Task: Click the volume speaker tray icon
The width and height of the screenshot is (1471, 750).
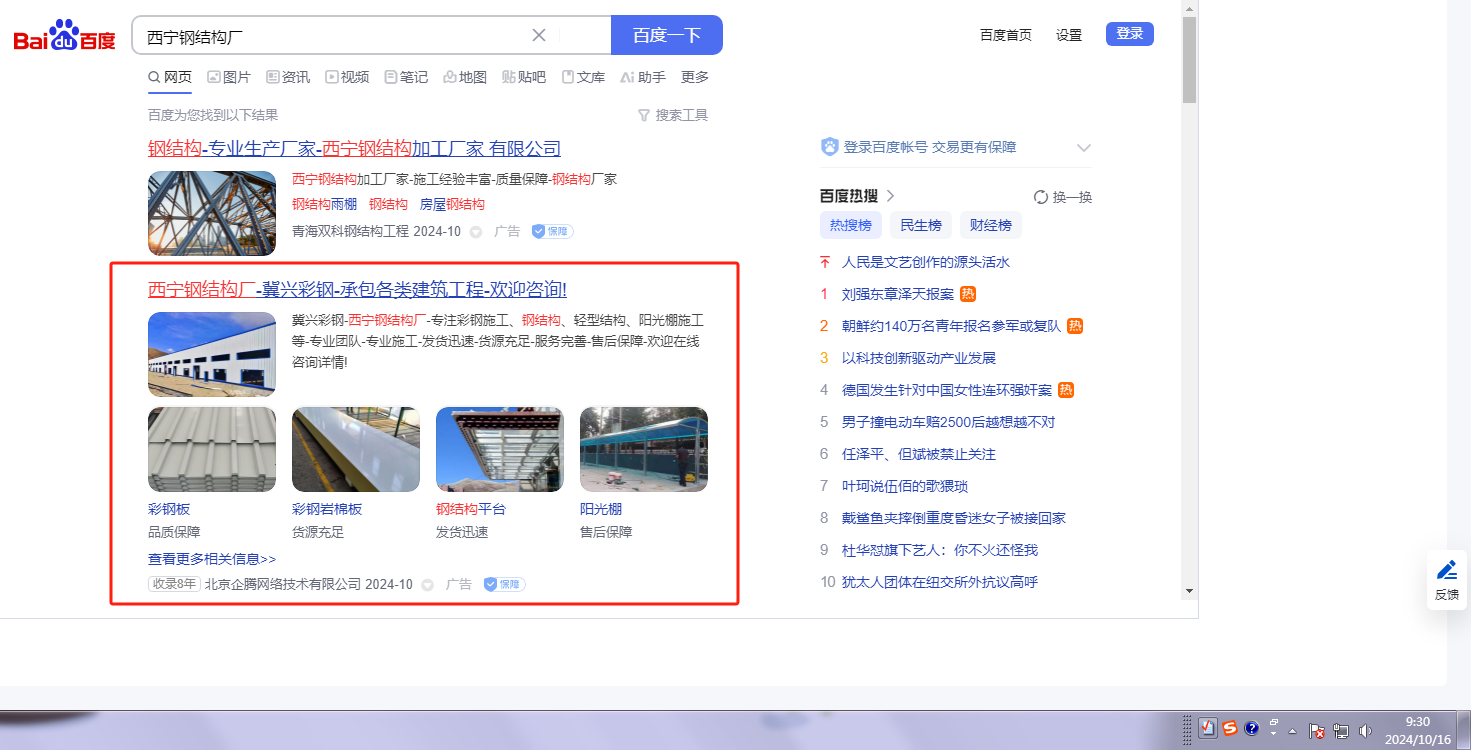Action: coord(1365,731)
